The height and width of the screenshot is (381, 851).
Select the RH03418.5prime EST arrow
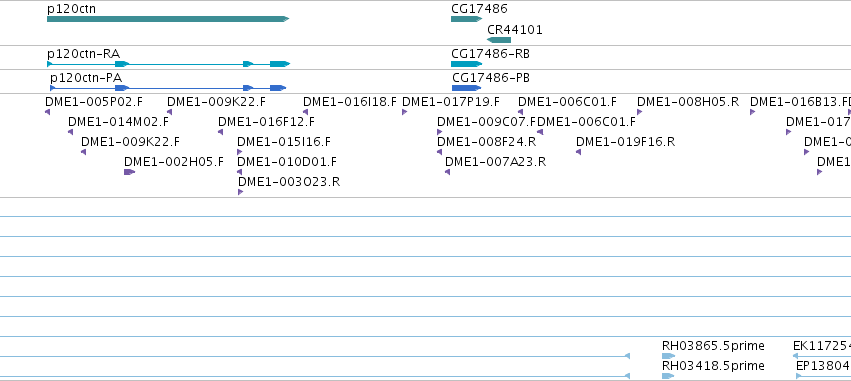[x=668, y=376]
